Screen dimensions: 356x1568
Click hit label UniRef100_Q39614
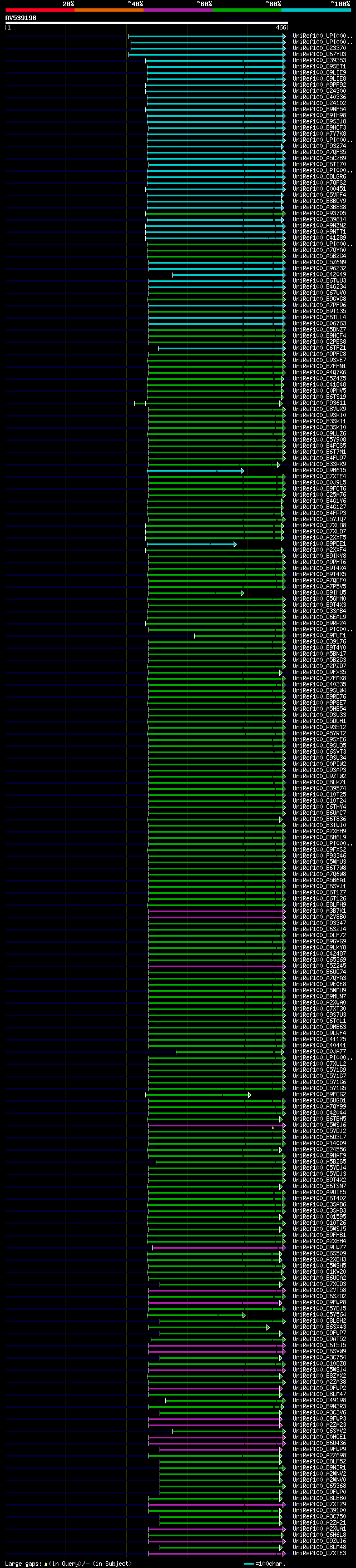[319, 219]
